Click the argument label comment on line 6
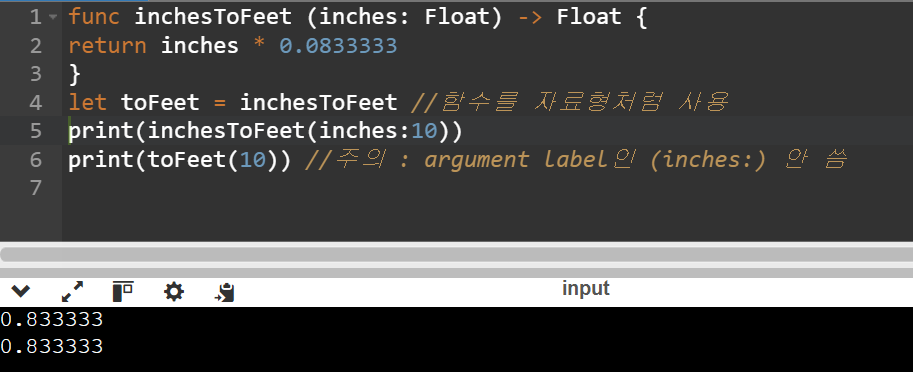 (576, 160)
